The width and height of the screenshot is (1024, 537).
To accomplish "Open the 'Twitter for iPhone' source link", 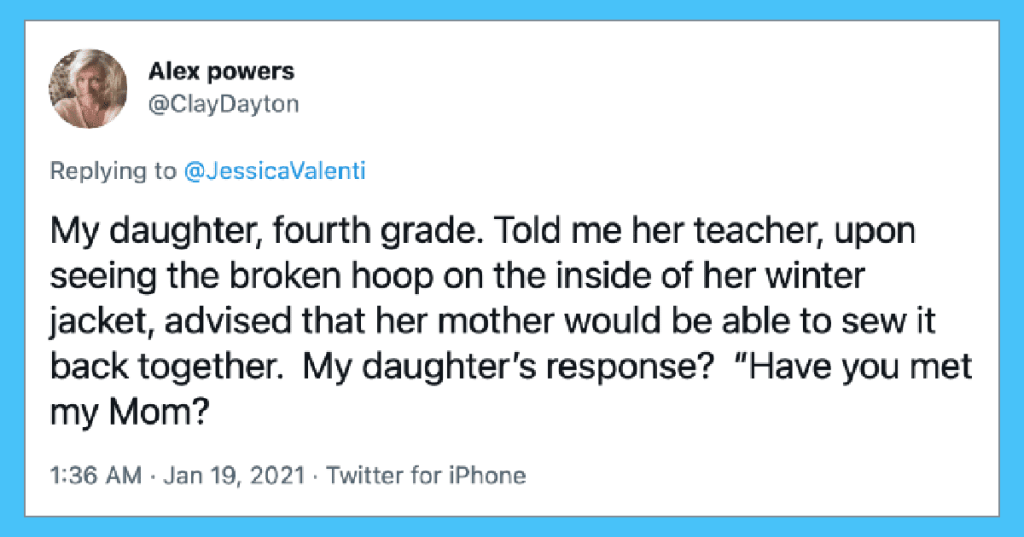I will (426, 475).
